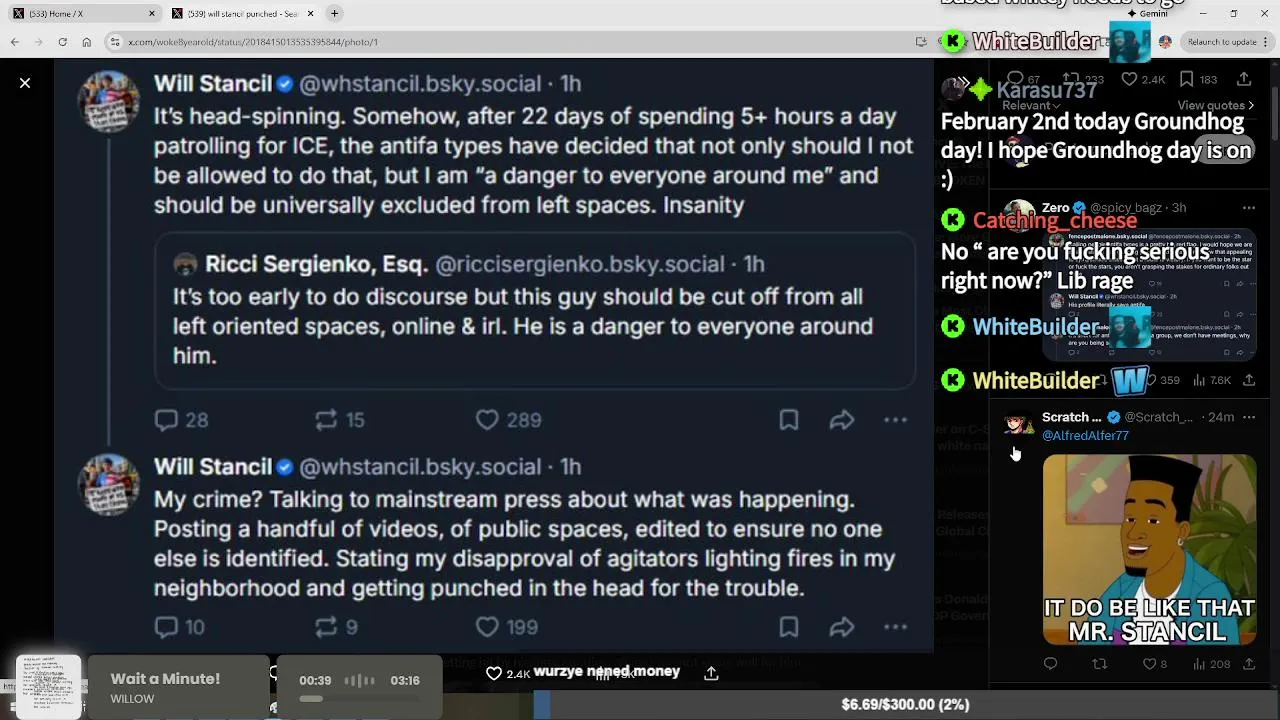Viewport: 1280px width, 720px height.
Task: Switch to the Home / X tab
Action: click(x=84, y=14)
